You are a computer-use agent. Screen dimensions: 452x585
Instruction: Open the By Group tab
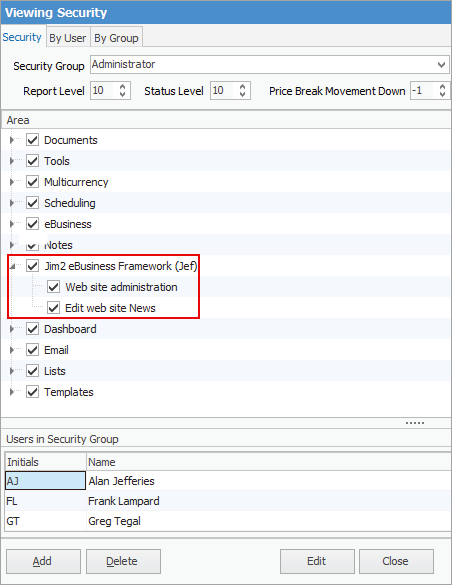click(116, 38)
